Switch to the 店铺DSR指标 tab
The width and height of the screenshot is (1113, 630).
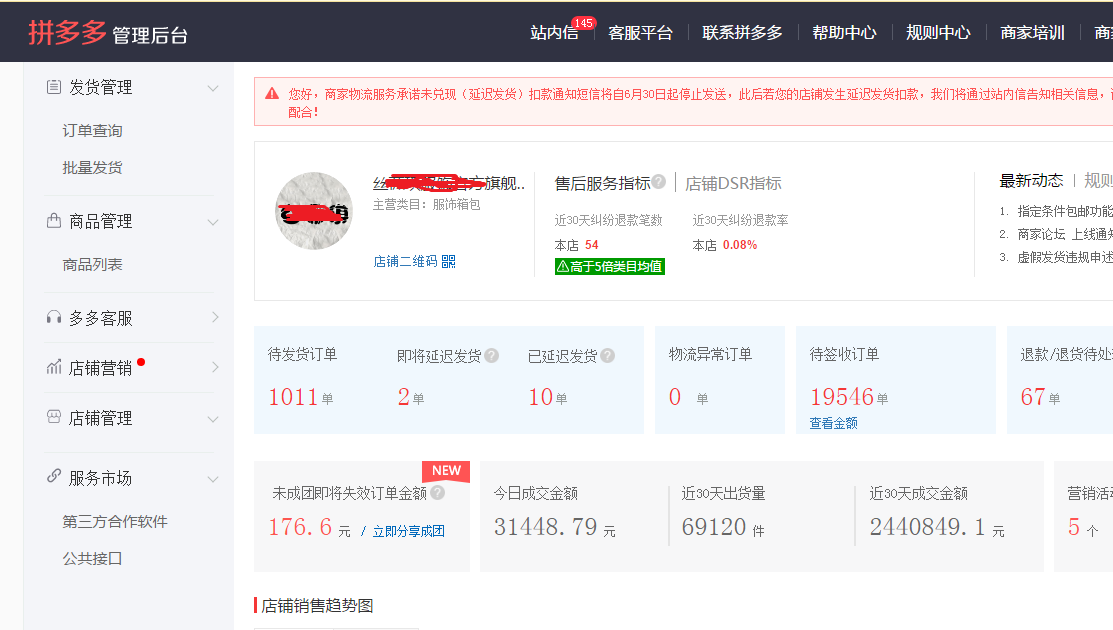(x=733, y=183)
